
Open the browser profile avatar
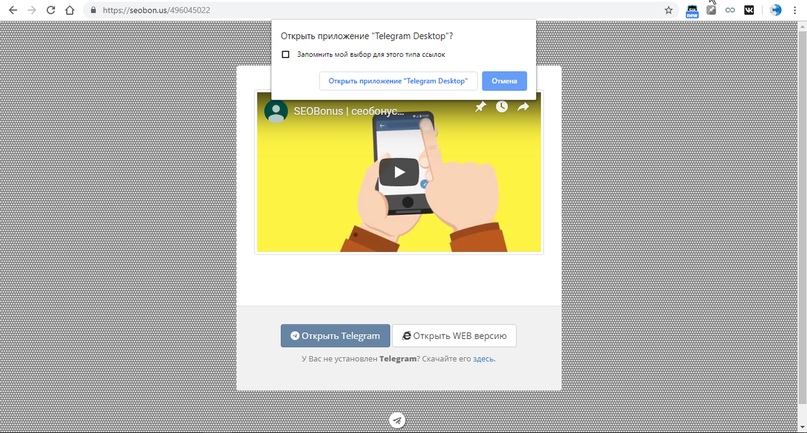[776, 10]
